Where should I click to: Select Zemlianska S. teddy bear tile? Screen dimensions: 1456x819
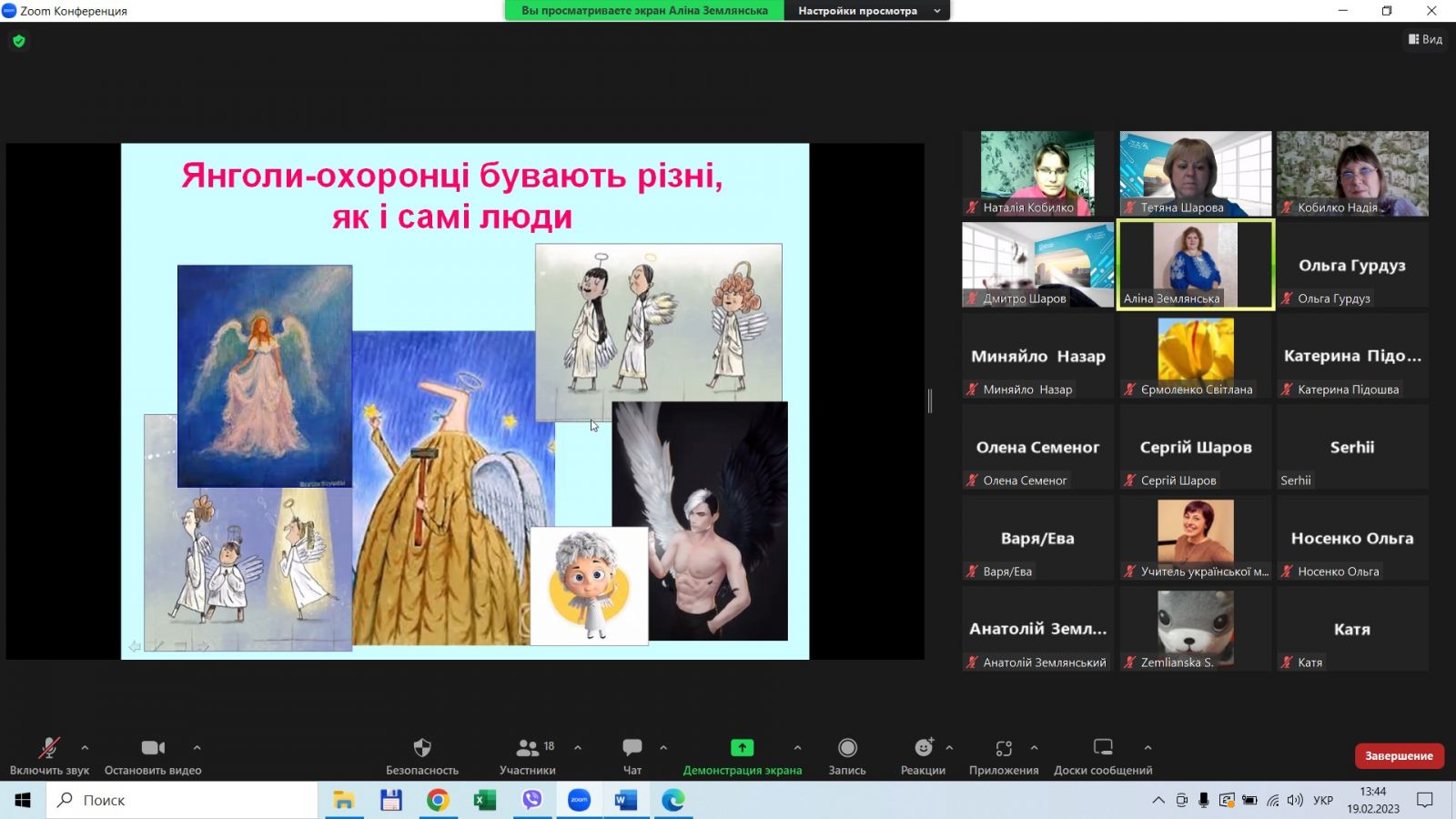pyautogui.click(x=1195, y=628)
